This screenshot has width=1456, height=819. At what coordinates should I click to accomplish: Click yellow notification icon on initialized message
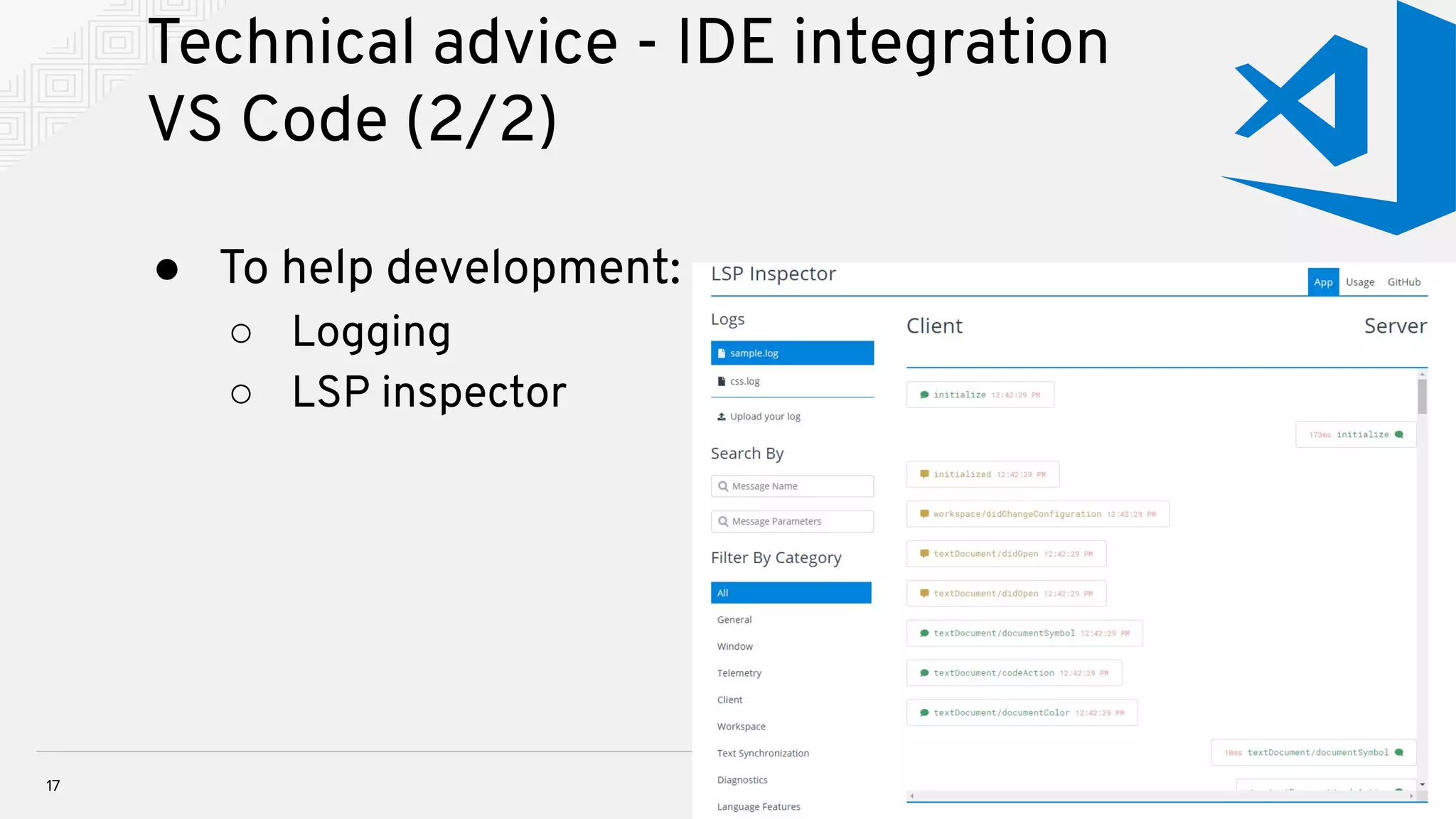[x=924, y=474]
